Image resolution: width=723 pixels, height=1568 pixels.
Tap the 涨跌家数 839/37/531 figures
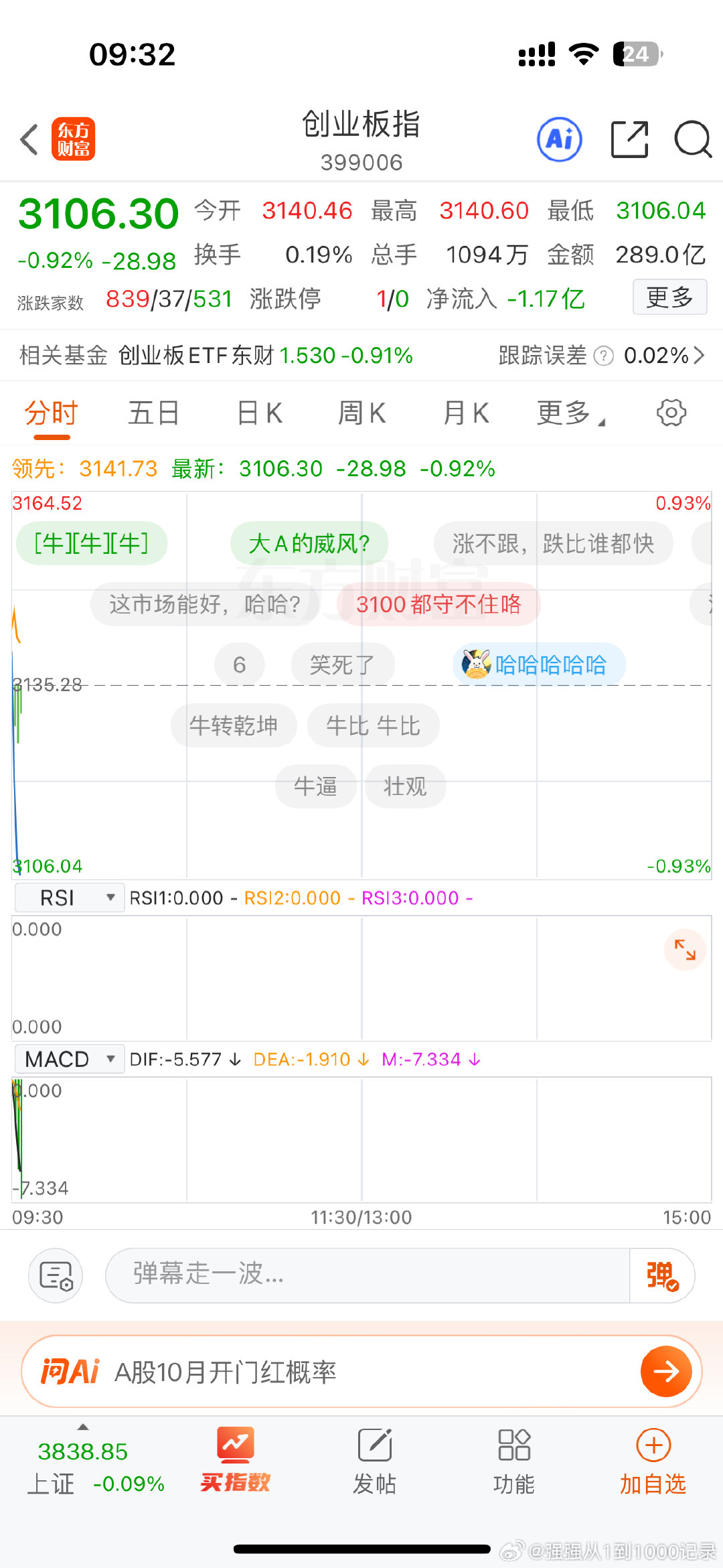pos(125,299)
